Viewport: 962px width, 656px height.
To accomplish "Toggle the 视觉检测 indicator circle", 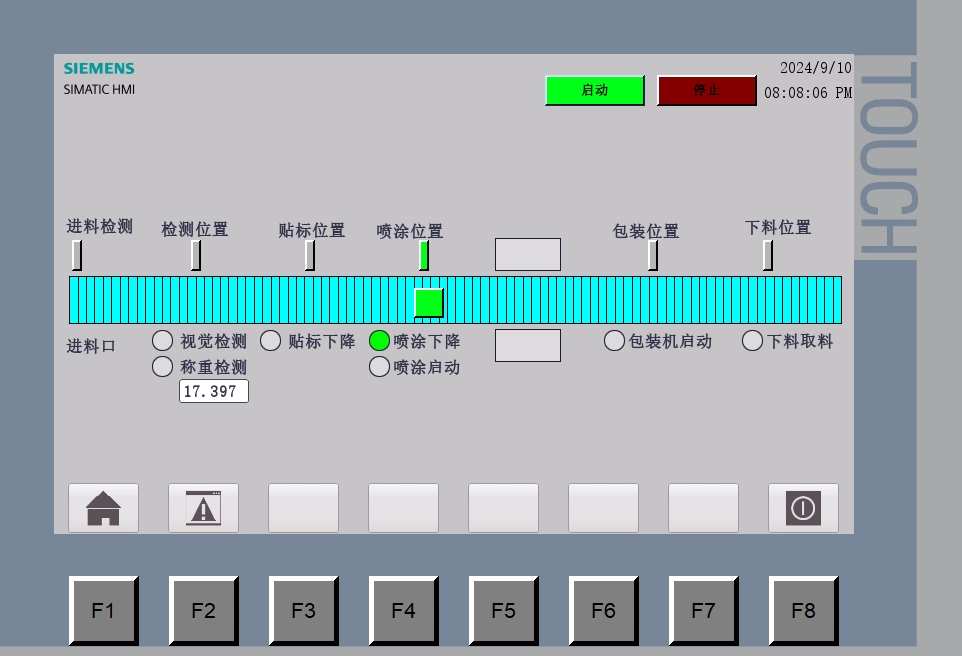I will click(x=163, y=341).
